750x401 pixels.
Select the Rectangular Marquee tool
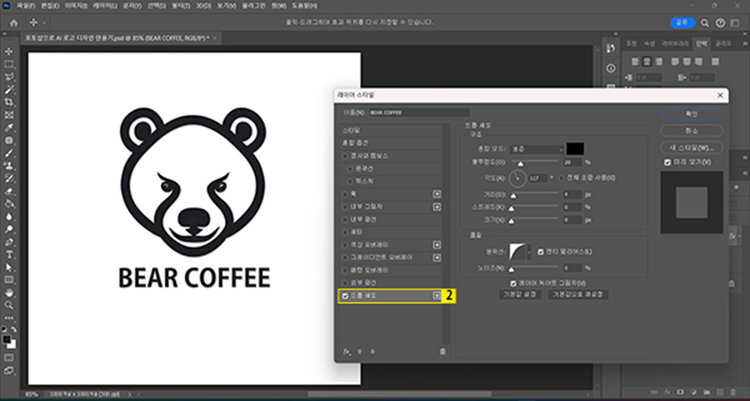tap(9, 63)
